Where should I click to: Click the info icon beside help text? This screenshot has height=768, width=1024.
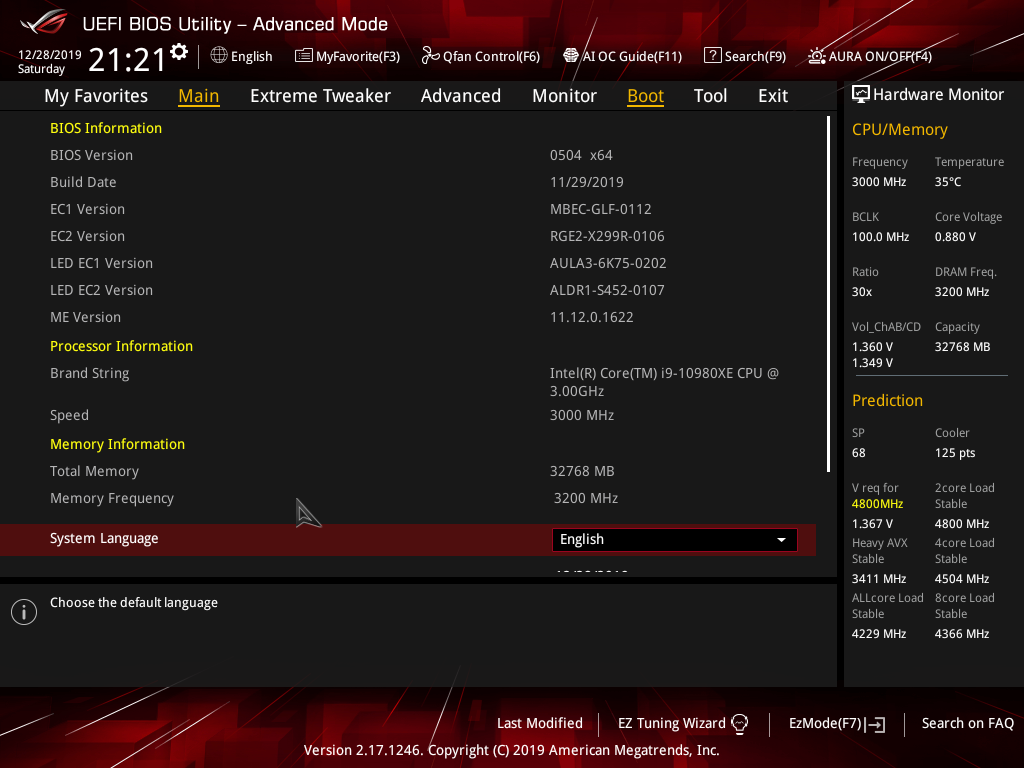(x=24, y=612)
